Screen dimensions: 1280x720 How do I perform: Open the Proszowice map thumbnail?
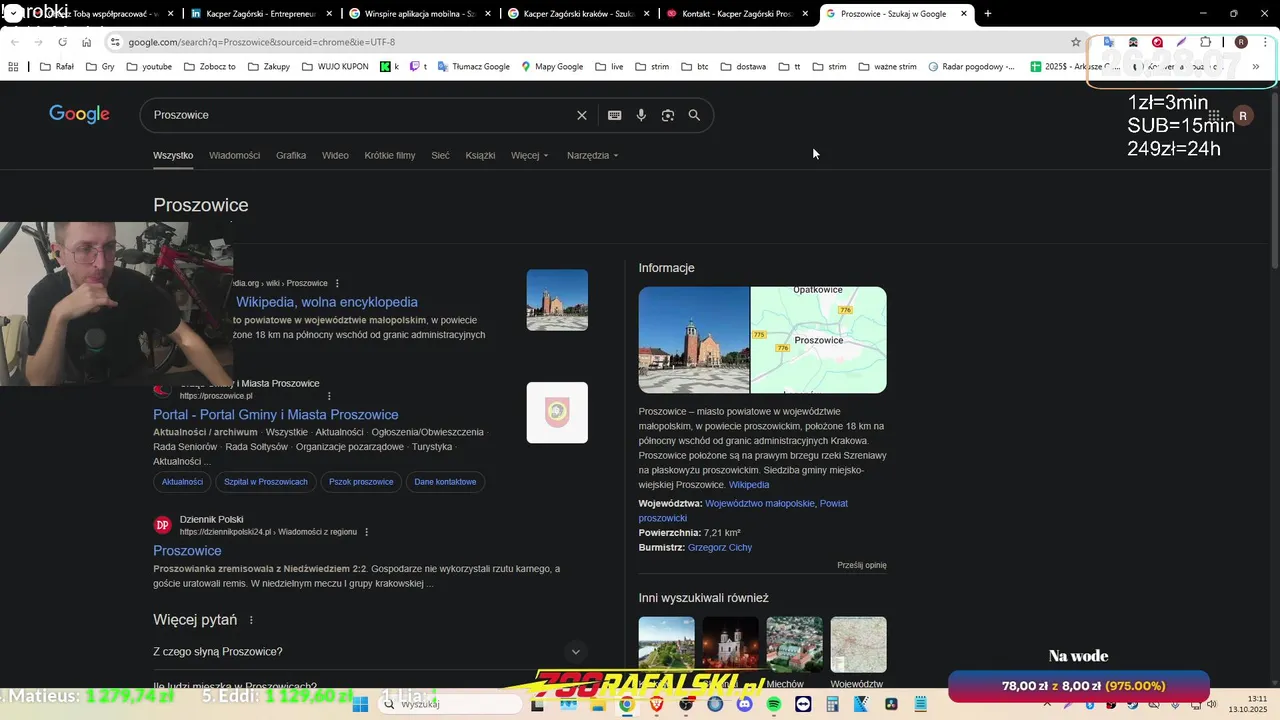[x=819, y=340]
